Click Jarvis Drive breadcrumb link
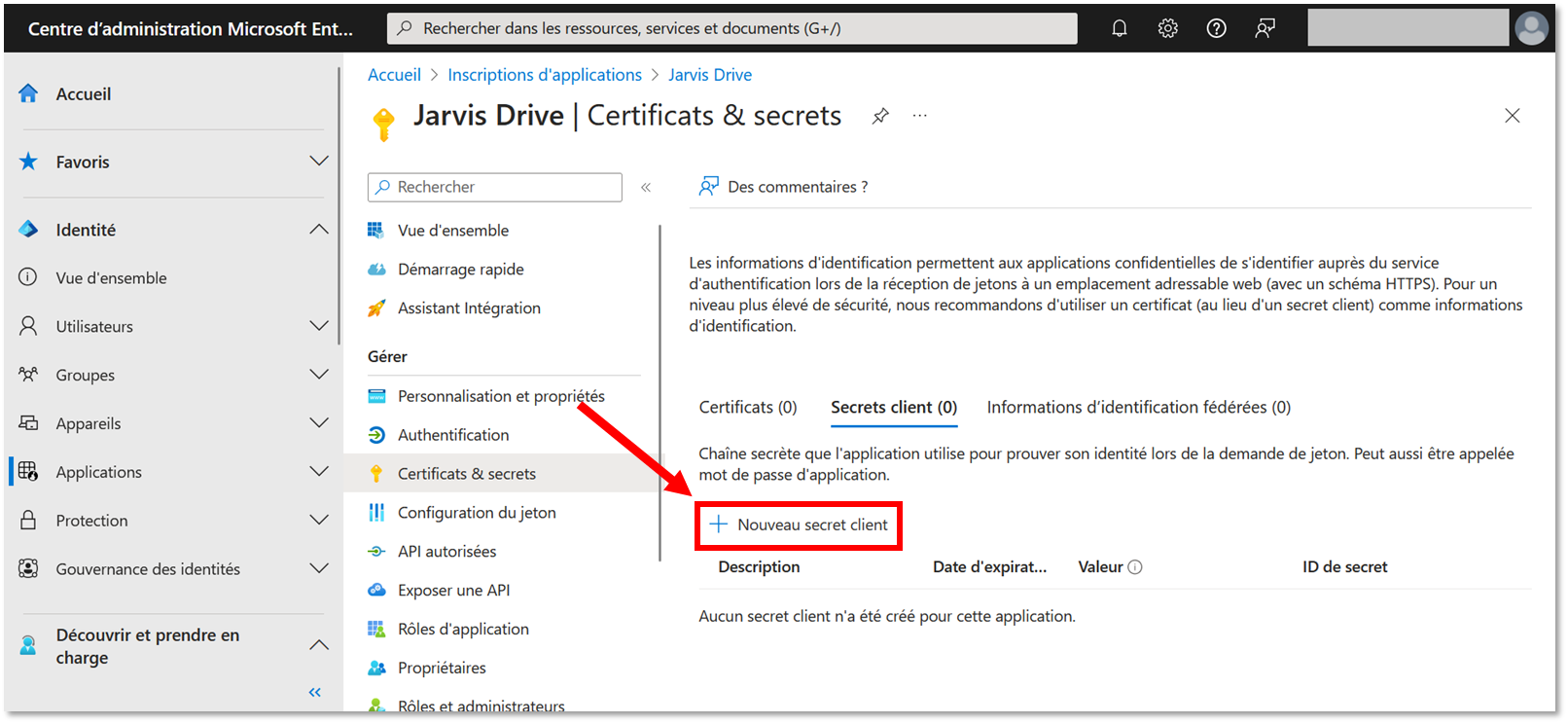The image size is (1568, 724). tap(710, 75)
